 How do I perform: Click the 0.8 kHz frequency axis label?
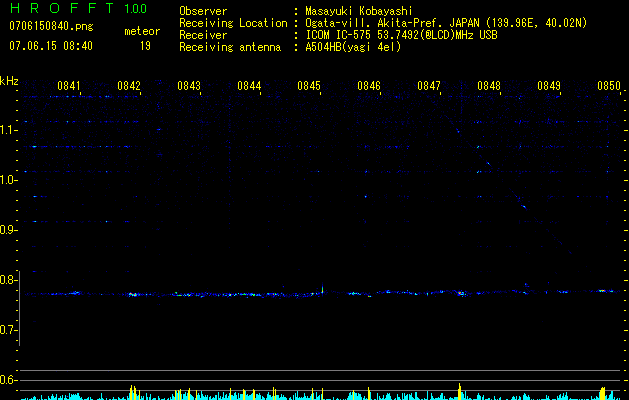click(8, 280)
